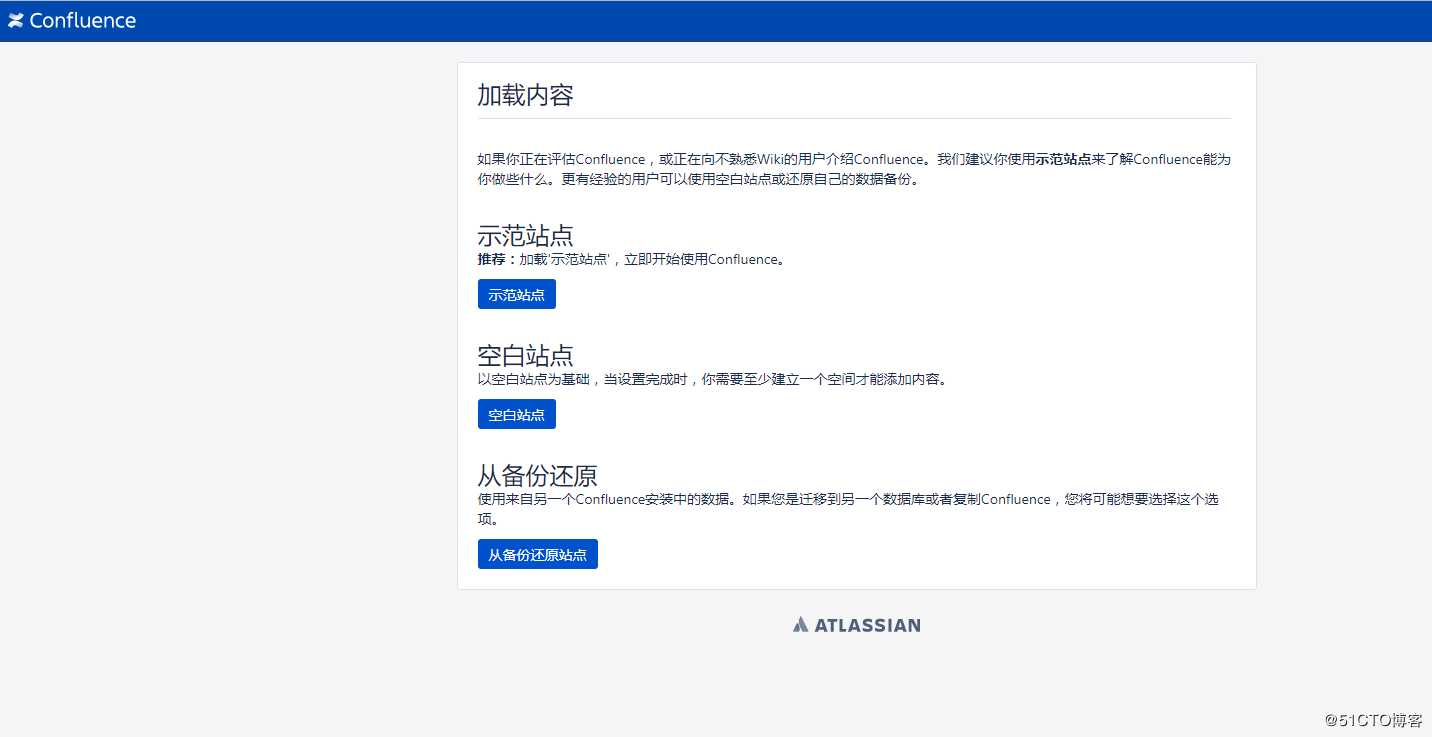Load the 示范站点 demo site button

[x=517, y=294]
